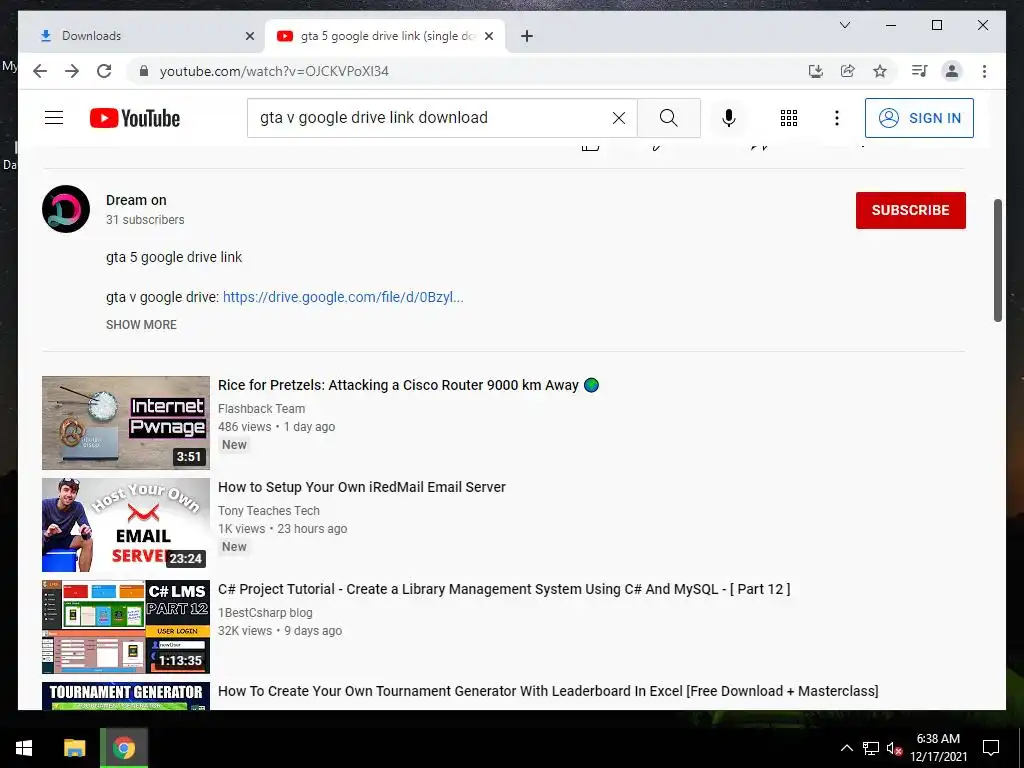View site info via the padlock icon

coord(144,71)
